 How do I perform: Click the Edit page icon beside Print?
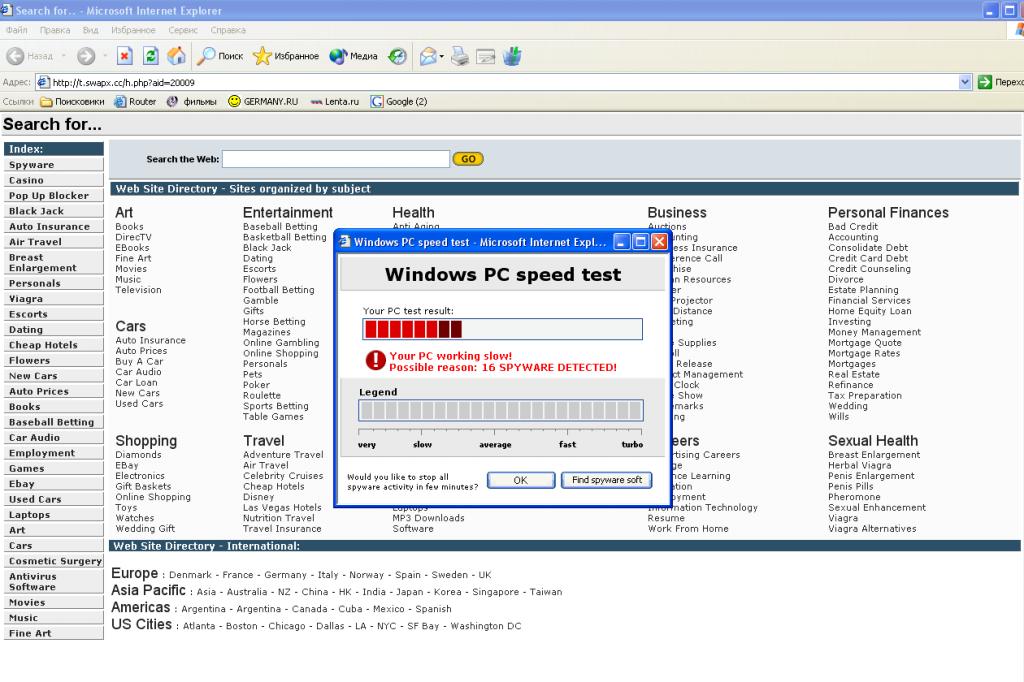click(x=485, y=56)
